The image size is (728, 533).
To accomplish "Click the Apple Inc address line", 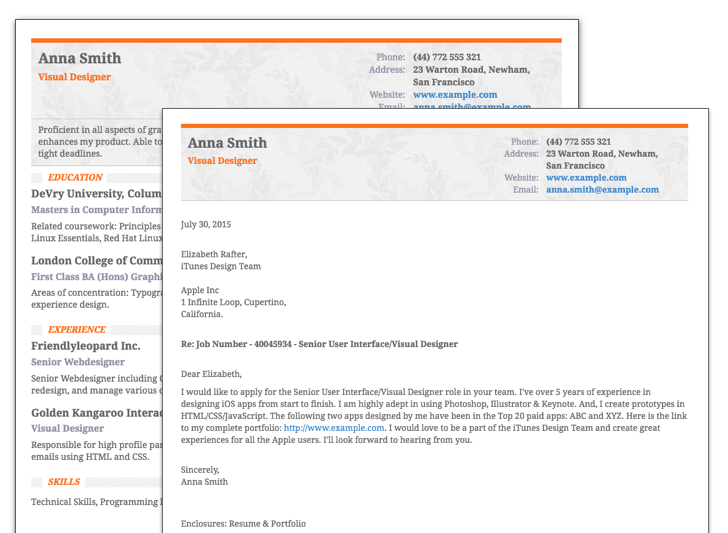I will [200, 290].
